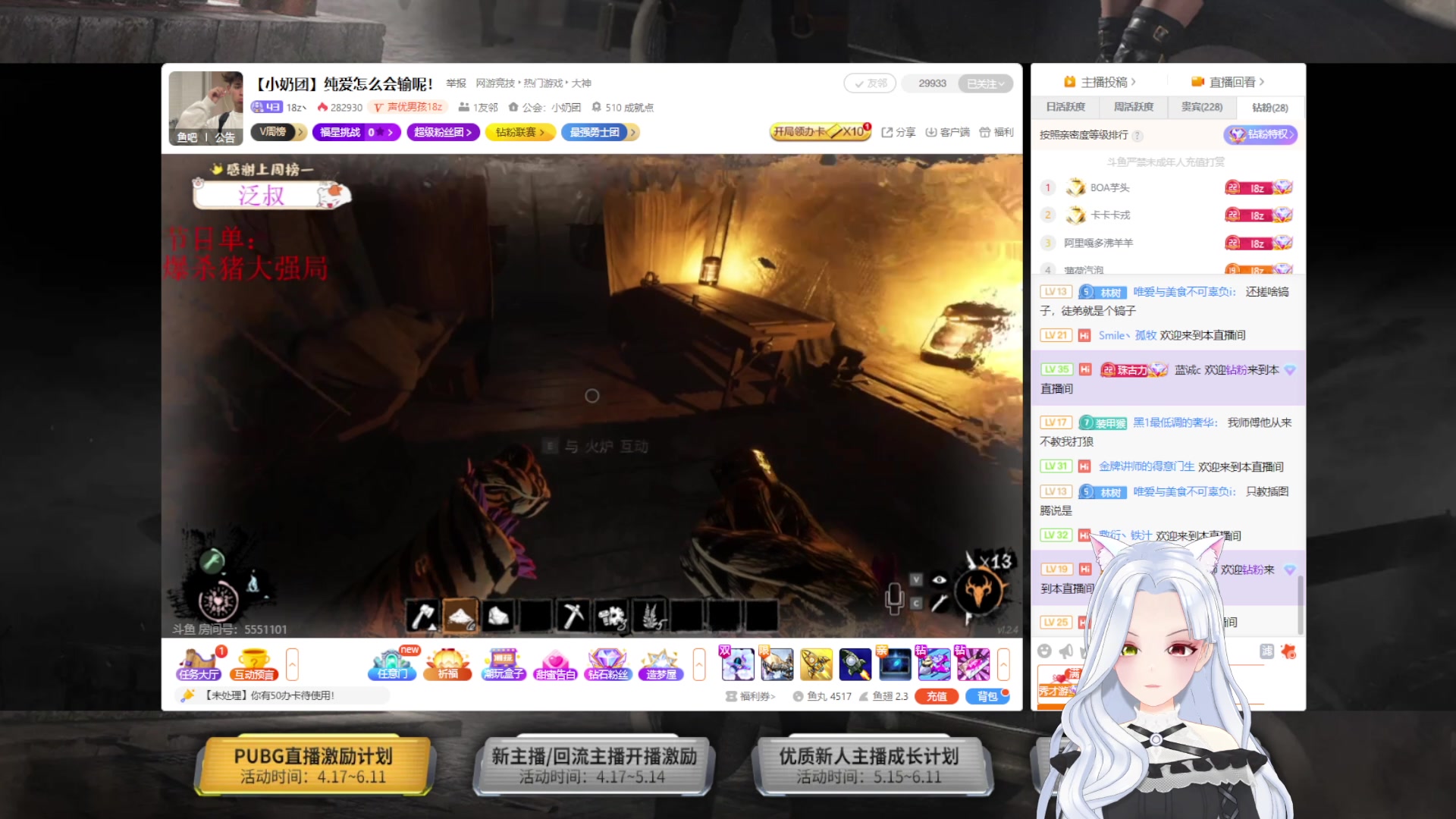Open the 钻石粉丝 diamond icon
This screenshot has width=1456, height=819.
tap(608, 664)
